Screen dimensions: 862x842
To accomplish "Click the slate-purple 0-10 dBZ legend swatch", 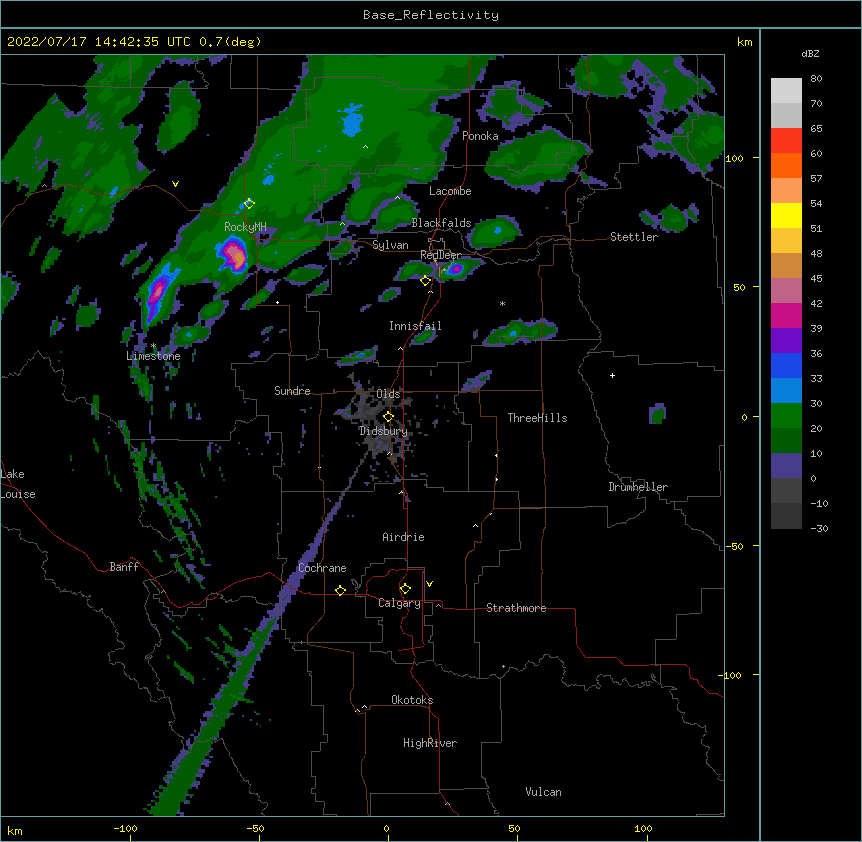I will pos(786,466).
